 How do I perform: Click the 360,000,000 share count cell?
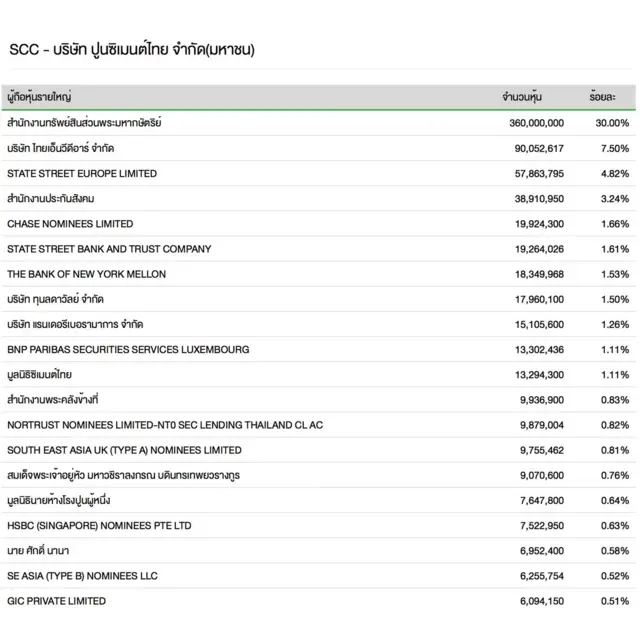(x=537, y=123)
